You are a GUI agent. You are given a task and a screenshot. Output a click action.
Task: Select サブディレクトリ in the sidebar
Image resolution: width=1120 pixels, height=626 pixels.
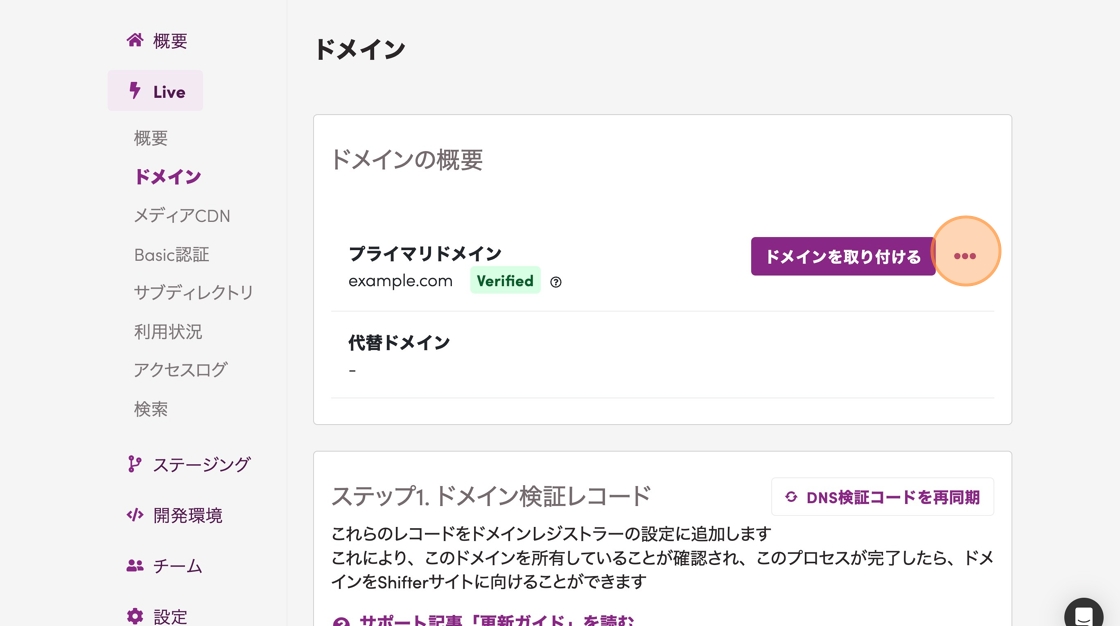click(194, 293)
